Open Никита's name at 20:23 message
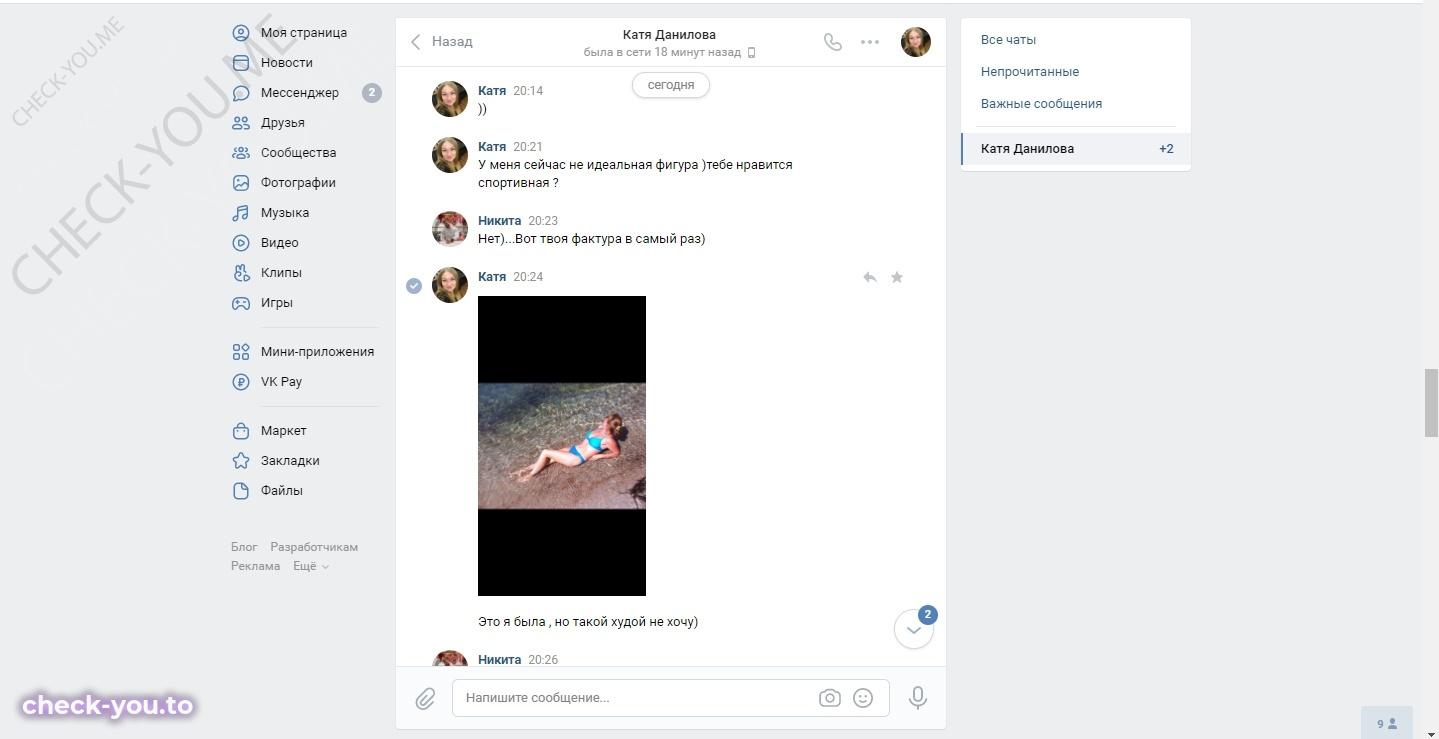The height and width of the screenshot is (739, 1439). pos(499,221)
